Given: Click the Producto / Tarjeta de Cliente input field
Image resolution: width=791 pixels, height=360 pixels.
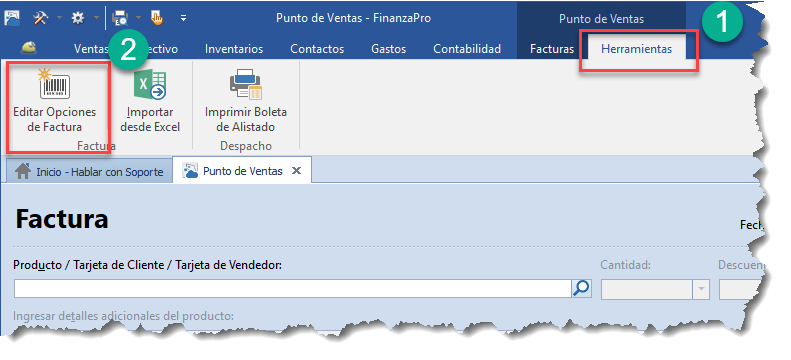Looking at the screenshot, I should (x=293, y=289).
